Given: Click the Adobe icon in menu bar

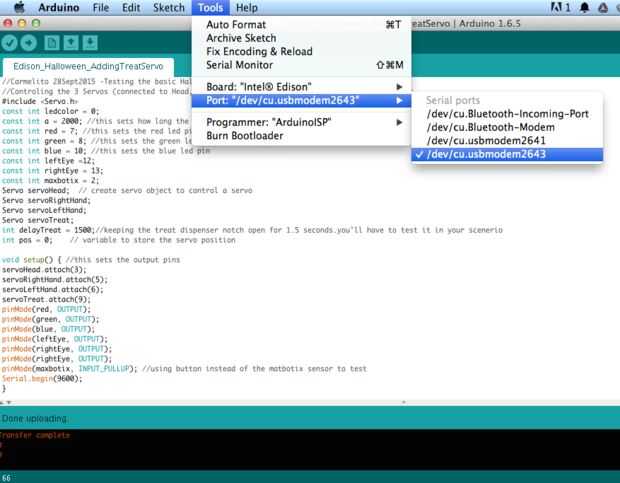Looking at the screenshot, I should click(561, 8).
